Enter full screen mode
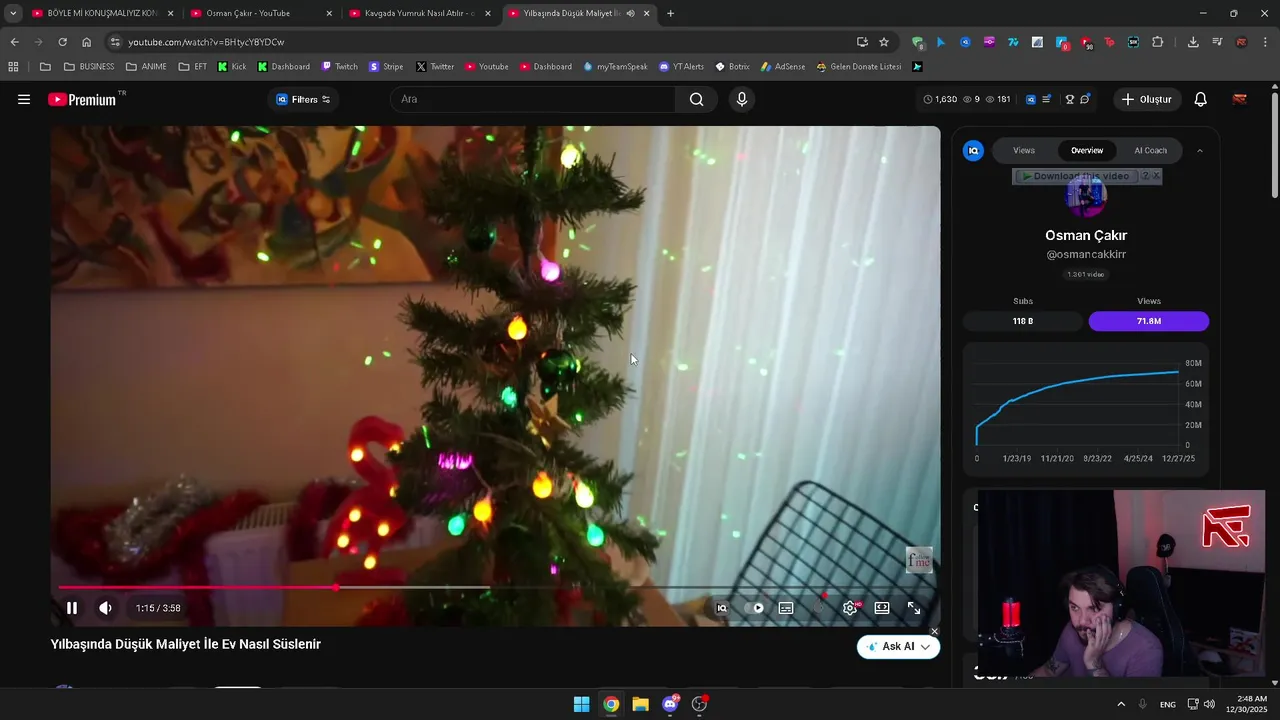This screenshot has width=1280, height=720. point(914,608)
